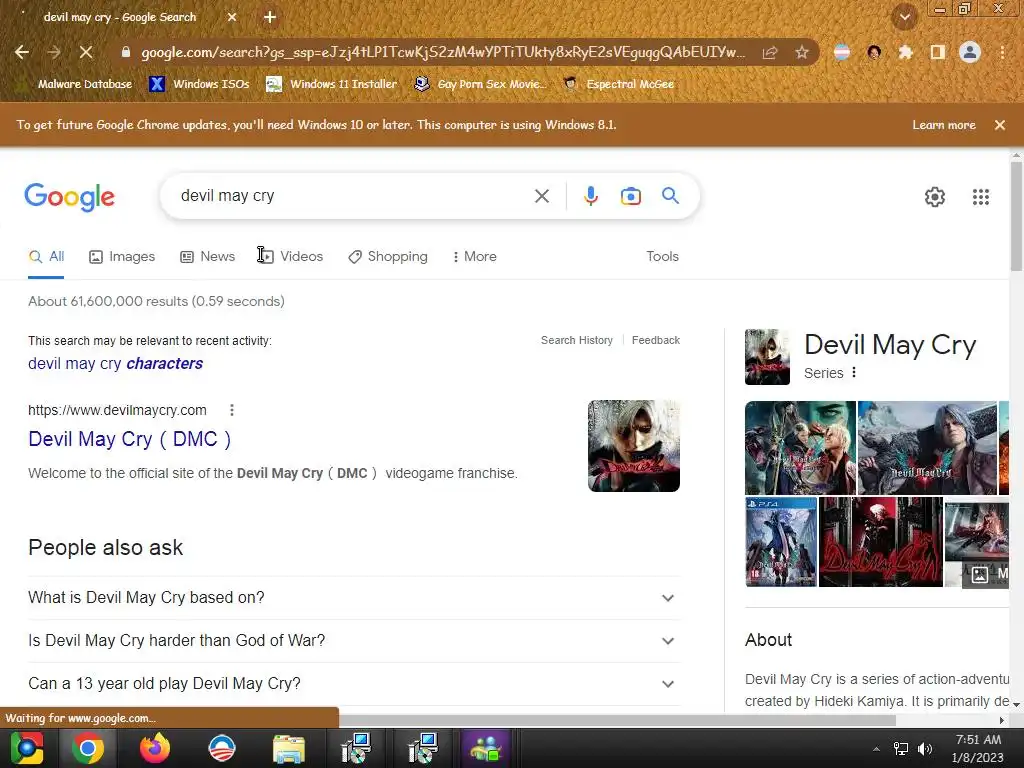Expand Is Devil May Cry harder than God of War

tap(354, 641)
